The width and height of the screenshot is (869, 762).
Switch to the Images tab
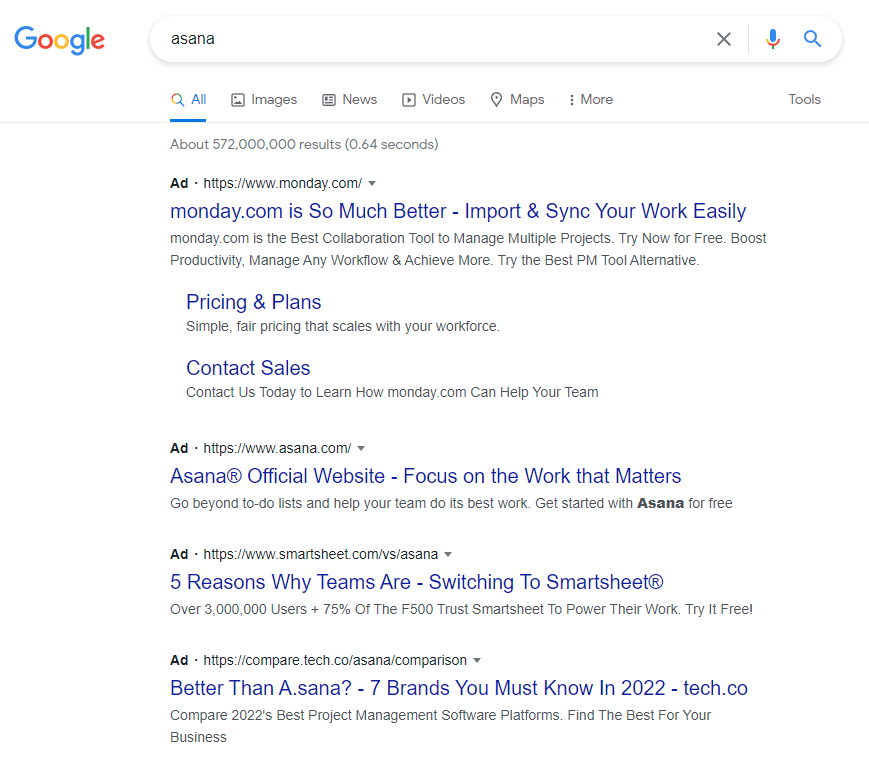click(x=264, y=100)
